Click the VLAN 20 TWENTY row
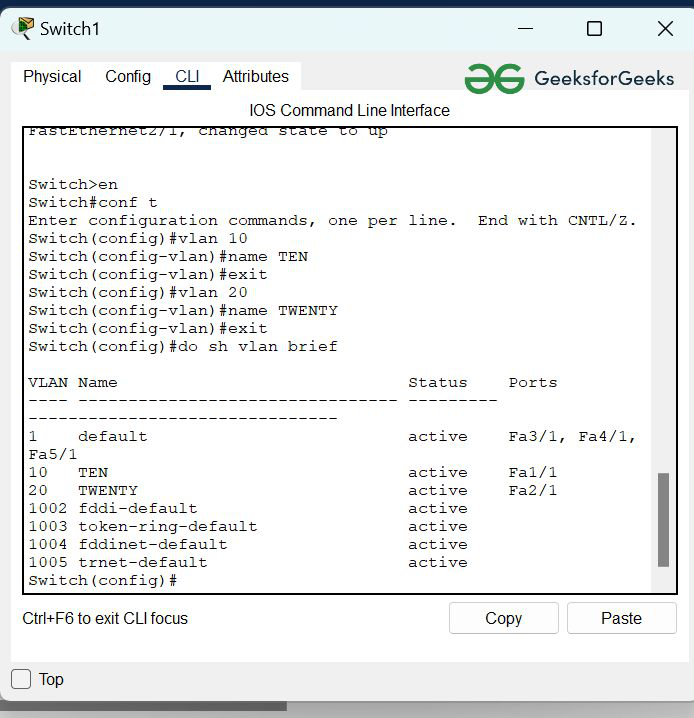The height and width of the screenshot is (718, 694). [x=293, y=490]
